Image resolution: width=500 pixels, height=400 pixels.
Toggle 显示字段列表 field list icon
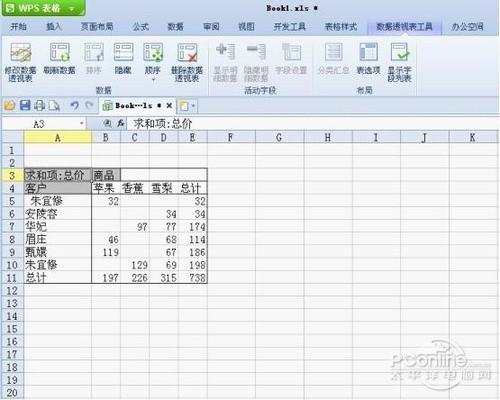coord(399,52)
